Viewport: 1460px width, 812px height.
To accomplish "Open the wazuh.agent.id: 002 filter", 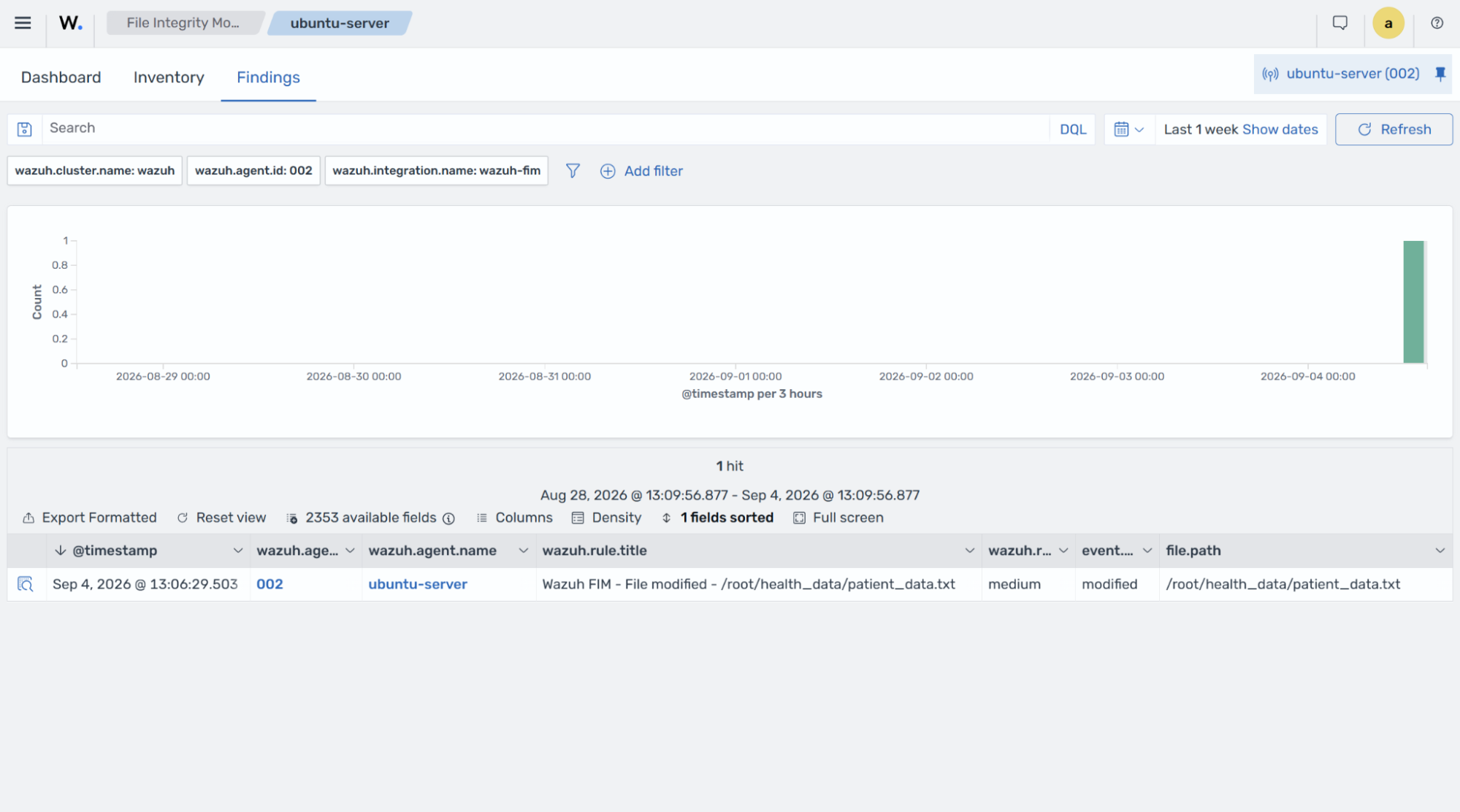I will [253, 171].
